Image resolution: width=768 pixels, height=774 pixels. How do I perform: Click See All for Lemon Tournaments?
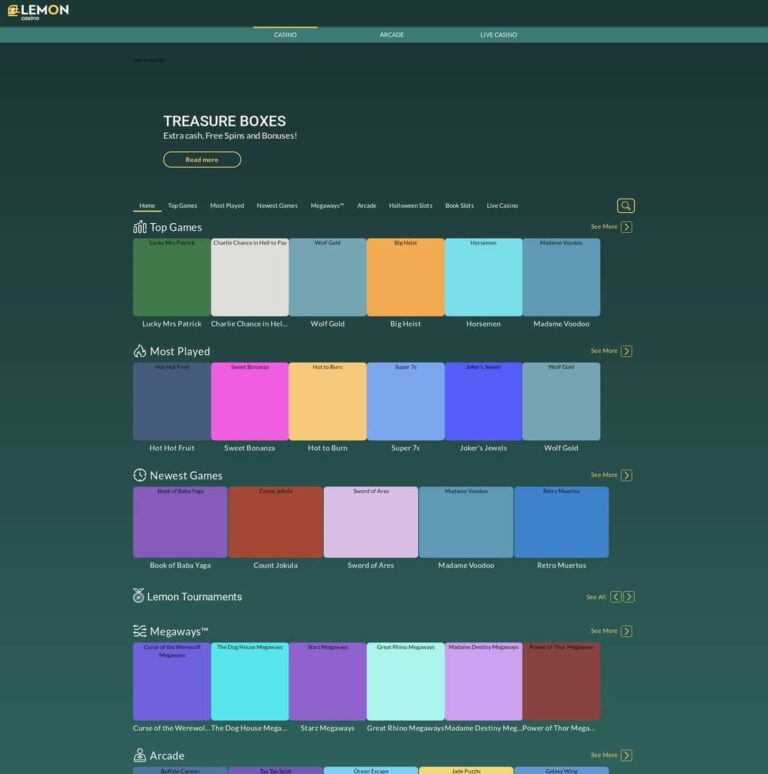[596, 597]
